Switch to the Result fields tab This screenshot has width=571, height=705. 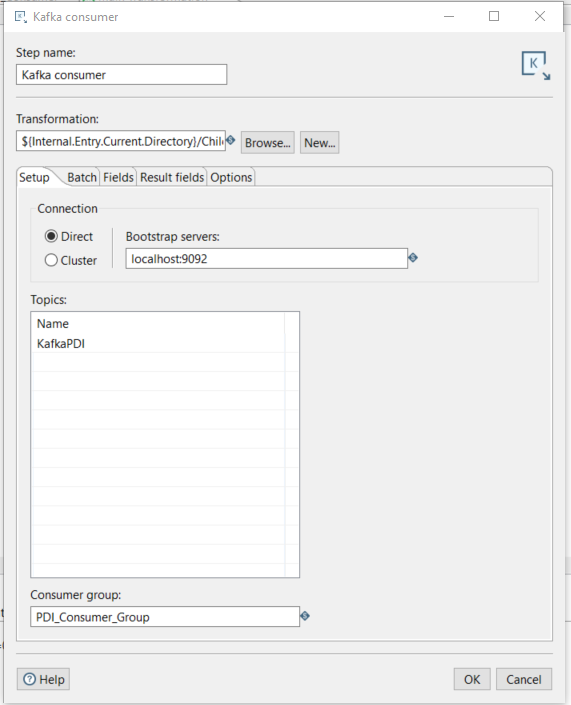coord(172,177)
